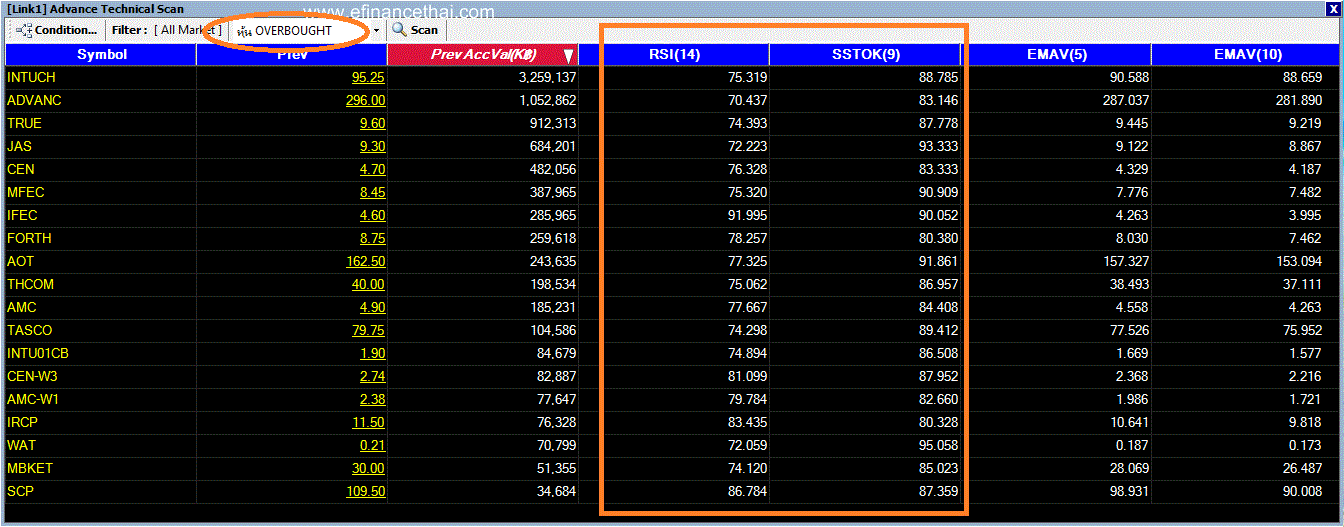This screenshot has width=1344, height=527.
Task: Click the Scan magnifier button
Action: pyautogui.click(x=414, y=30)
